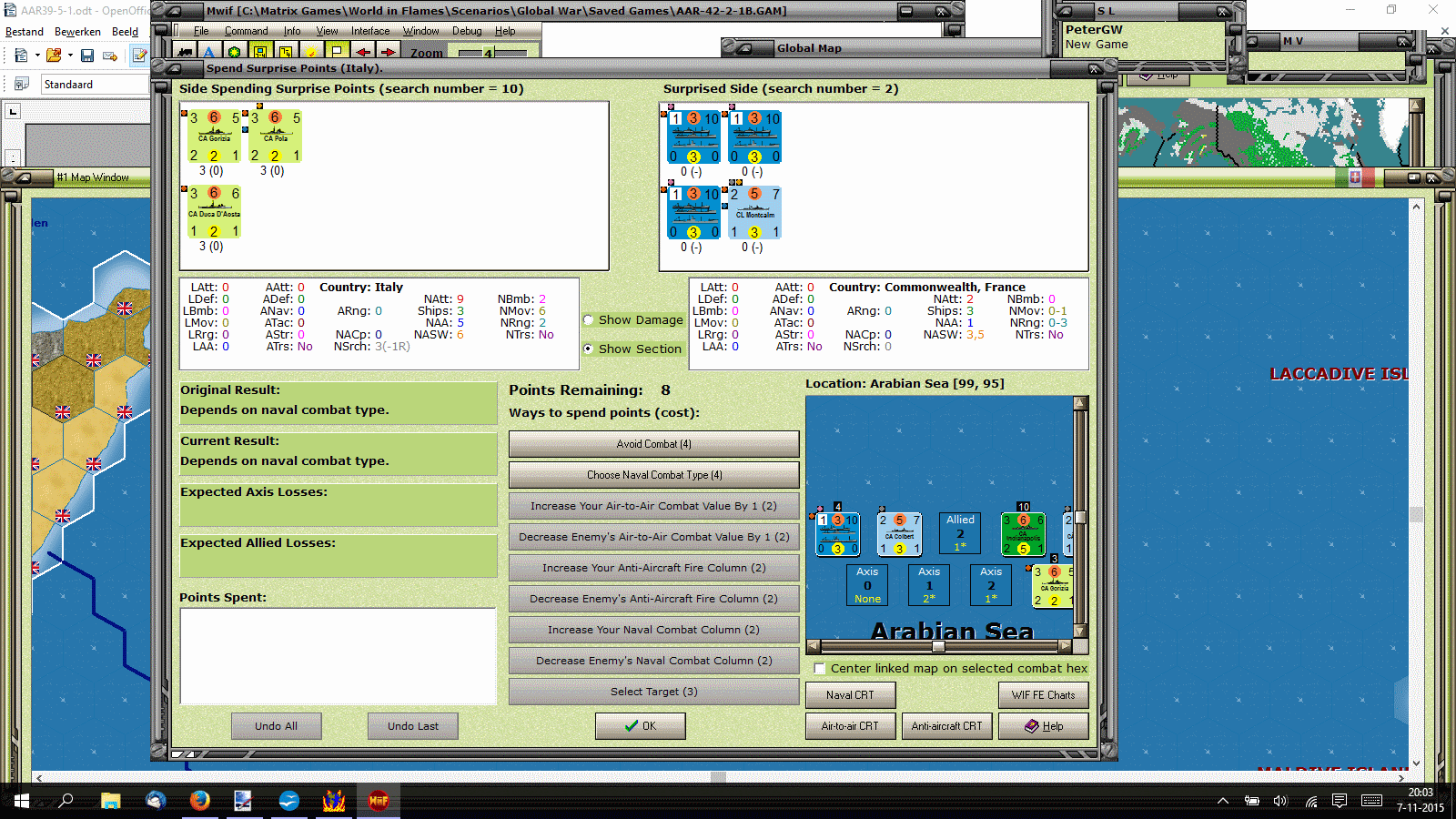
Task: Select the Show Section radio button
Action: (x=589, y=349)
